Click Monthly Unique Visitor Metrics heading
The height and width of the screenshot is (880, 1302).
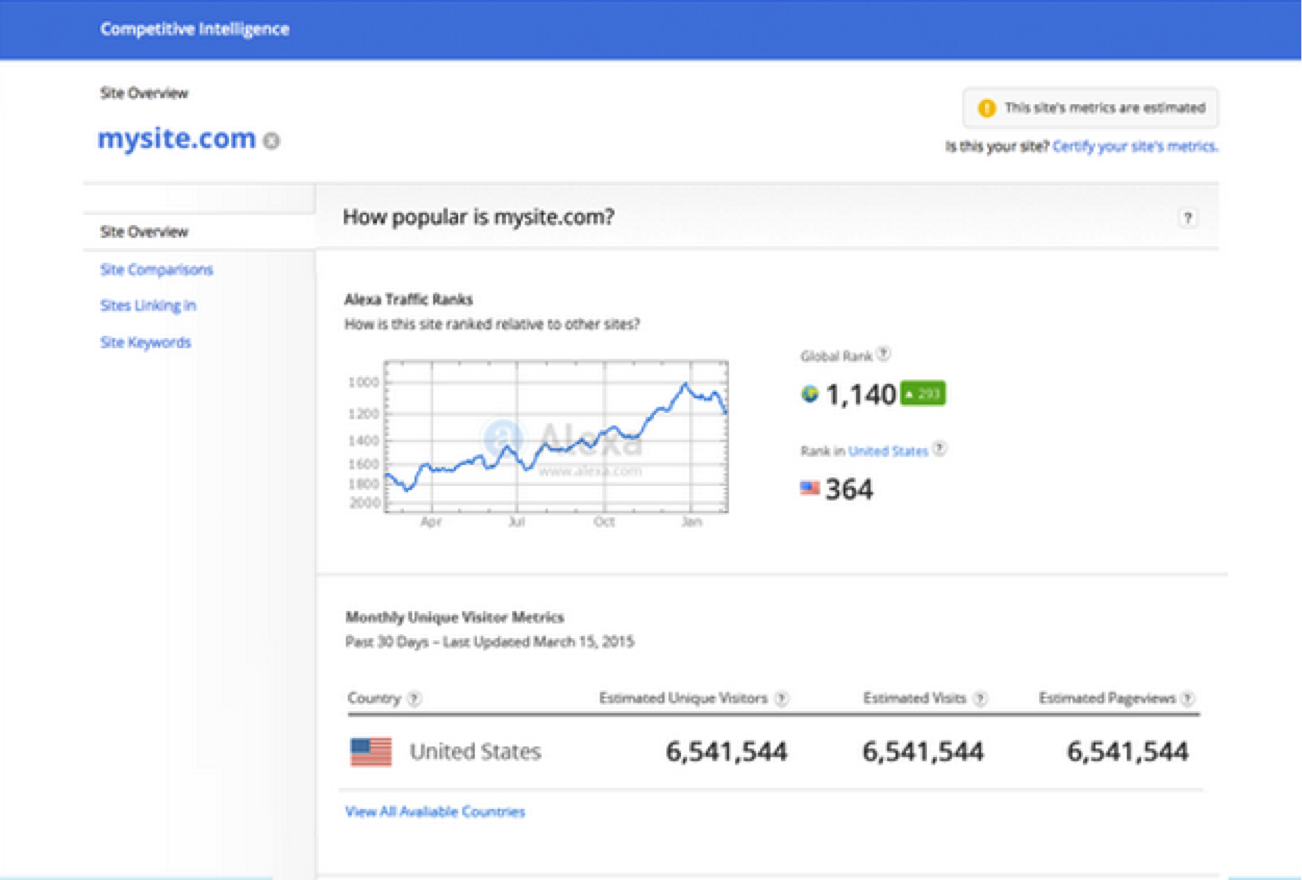(x=454, y=617)
